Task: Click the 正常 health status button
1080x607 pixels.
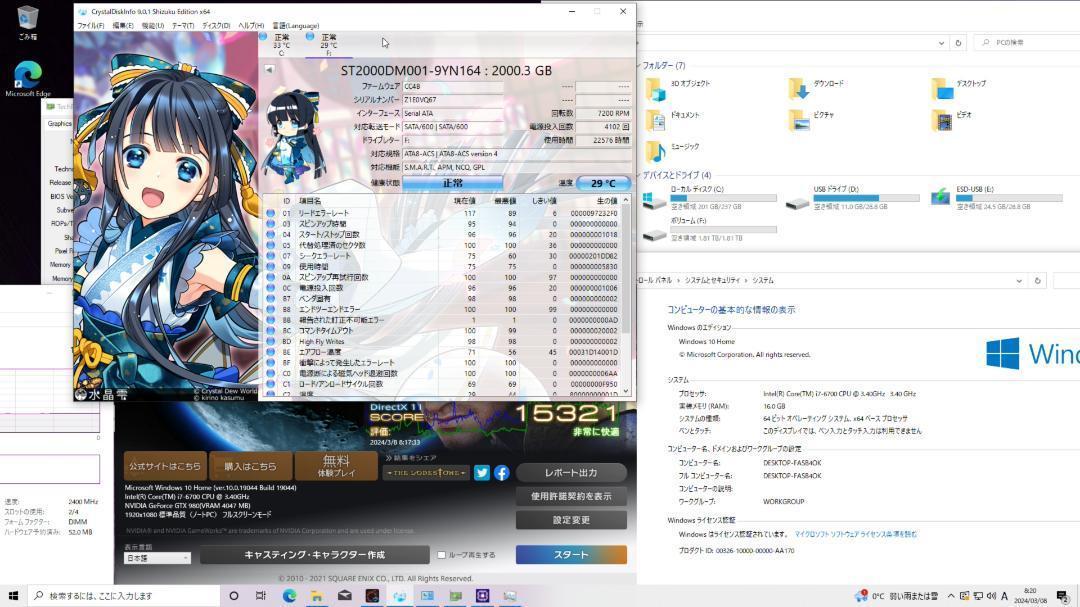Action: (453, 183)
